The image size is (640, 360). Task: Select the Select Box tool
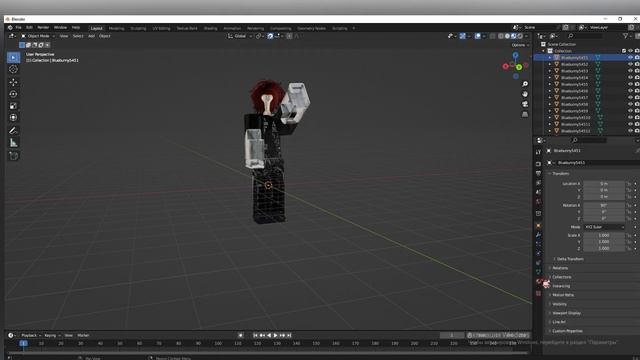[x=13, y=58]
